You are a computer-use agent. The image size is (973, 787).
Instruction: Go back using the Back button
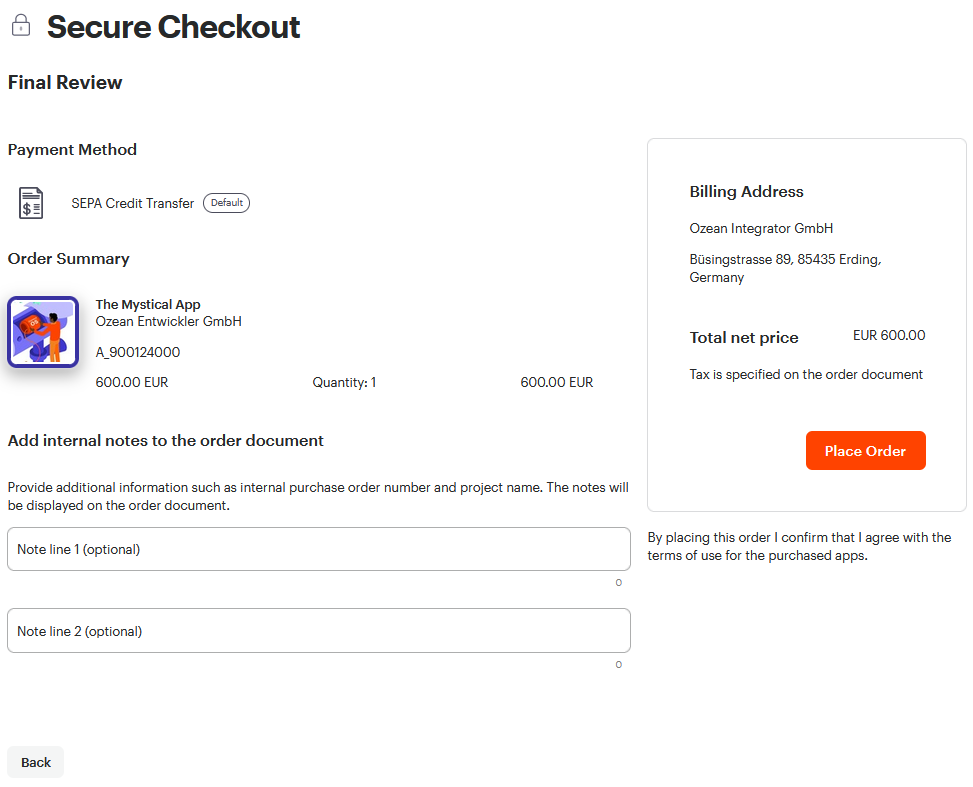click(x=35, y=762)
